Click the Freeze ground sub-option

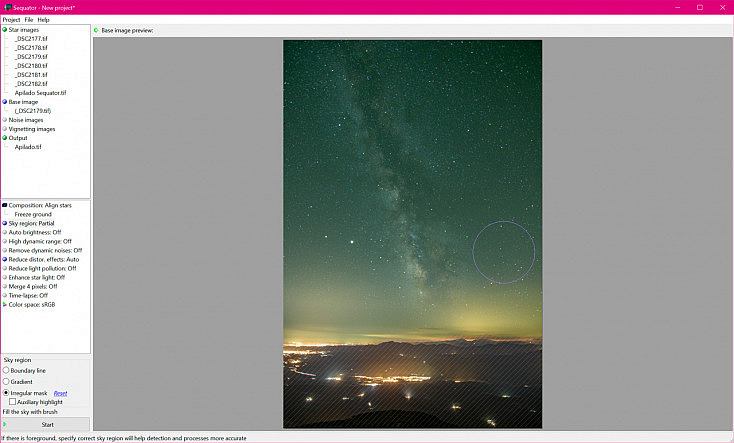click(x=33, y=214)
